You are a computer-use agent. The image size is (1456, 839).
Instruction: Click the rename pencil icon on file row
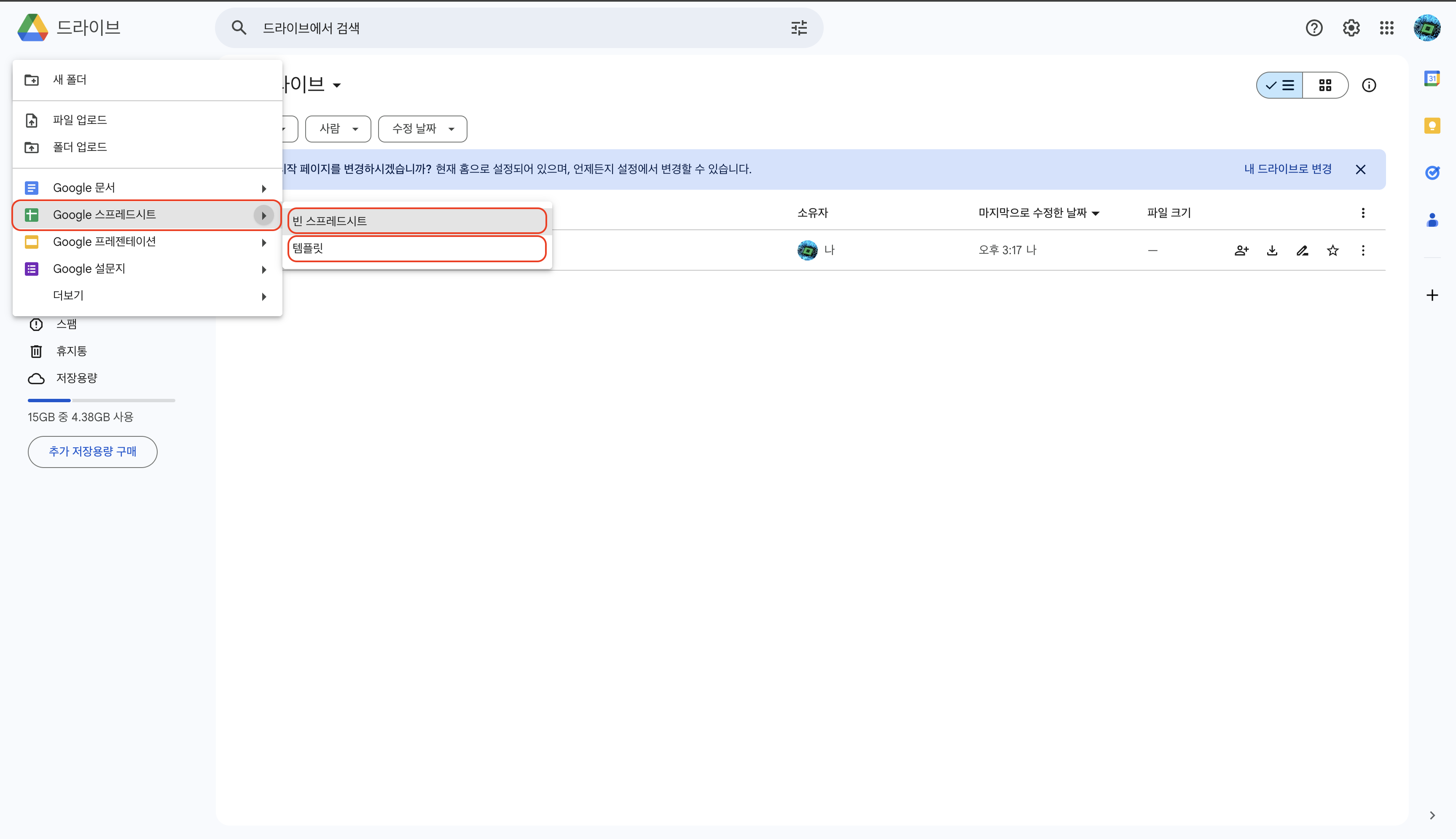(x=1302, y=250)
